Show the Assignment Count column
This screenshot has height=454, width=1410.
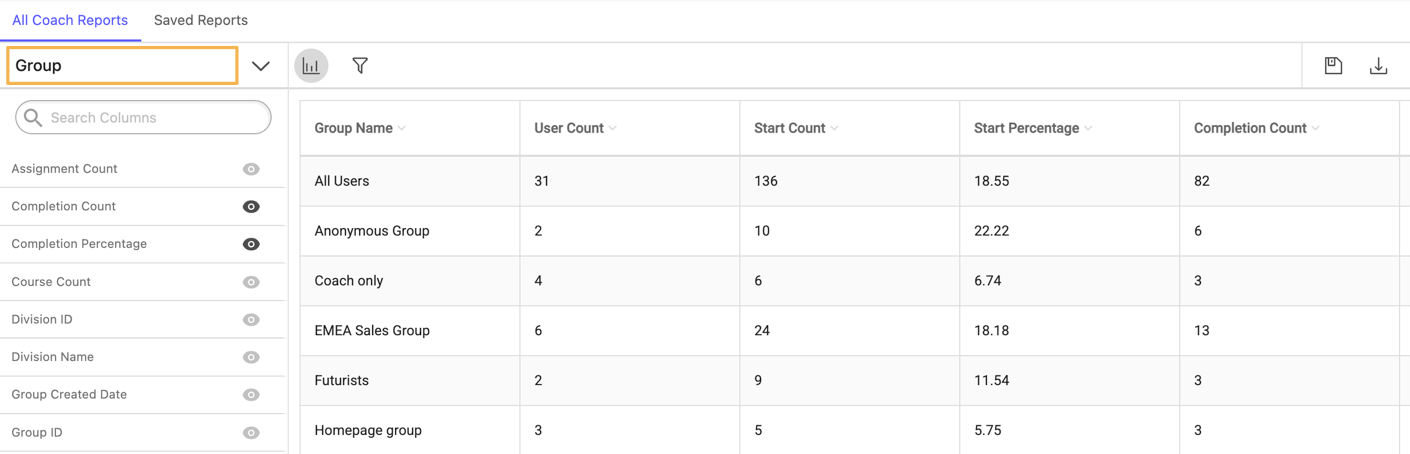coord(251,169)
